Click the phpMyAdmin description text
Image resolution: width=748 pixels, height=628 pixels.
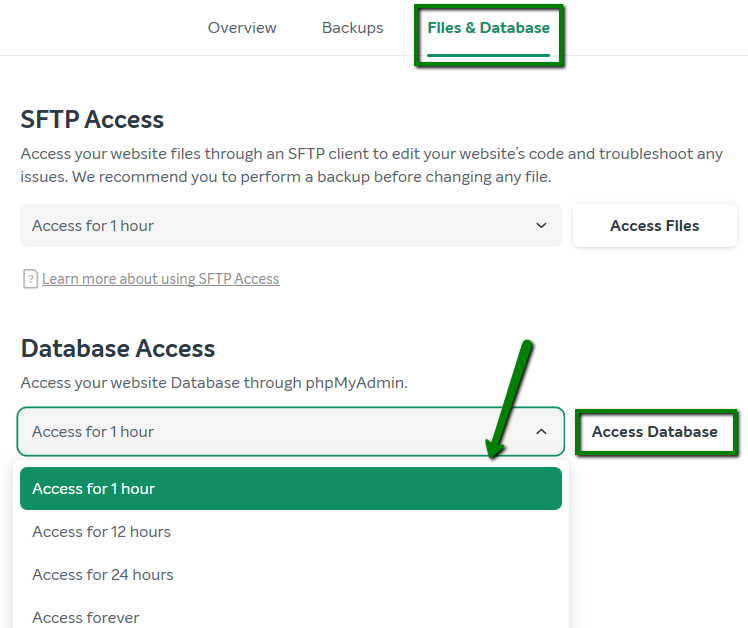point(214,383)
